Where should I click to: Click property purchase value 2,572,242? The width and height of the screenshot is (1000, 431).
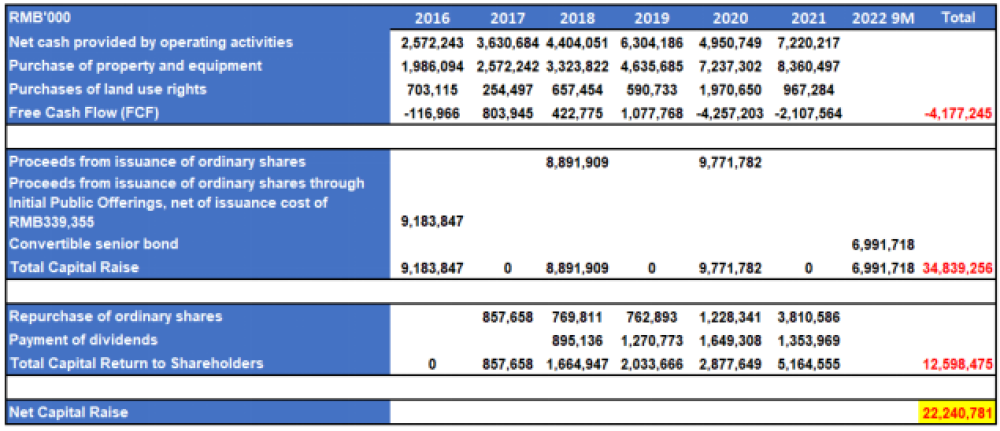point(508,66)
